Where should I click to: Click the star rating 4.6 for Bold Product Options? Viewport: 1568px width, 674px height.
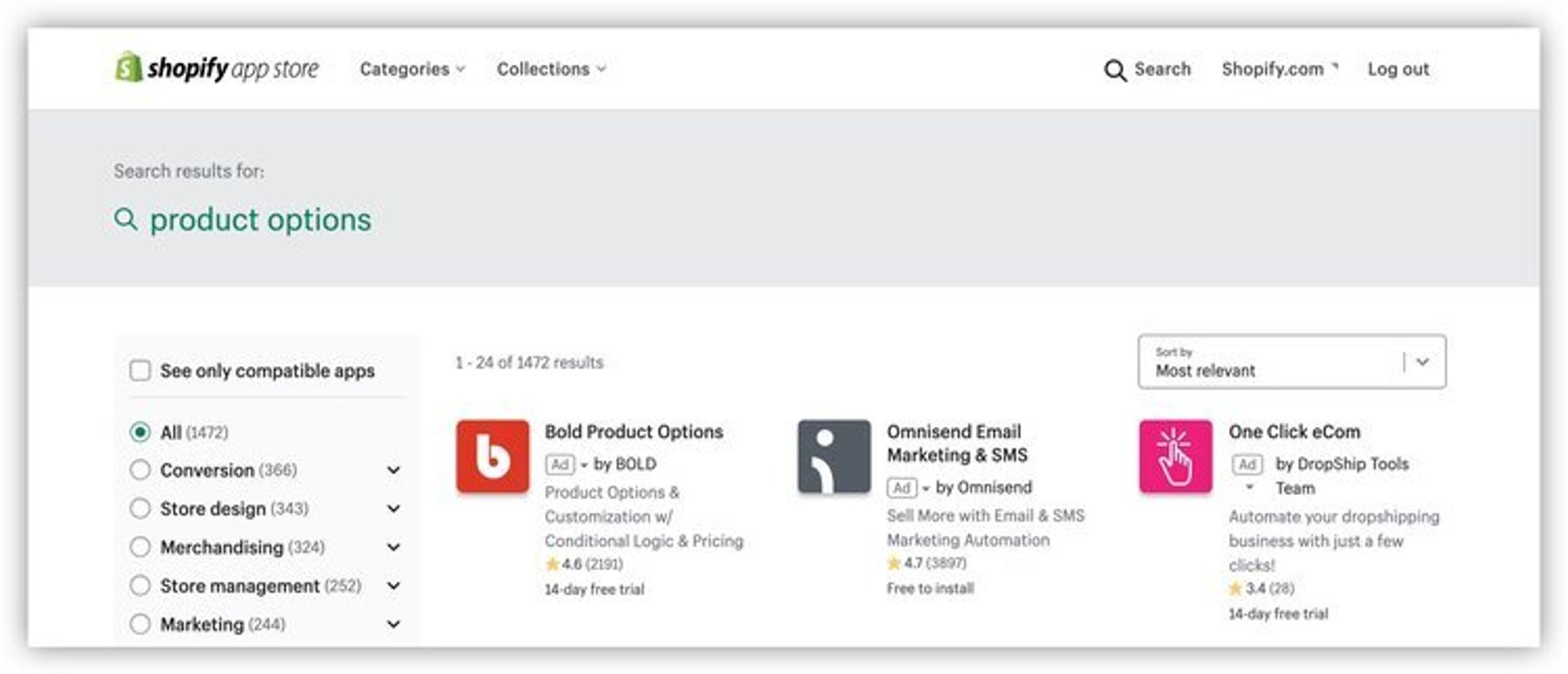(x=584, y=564)
